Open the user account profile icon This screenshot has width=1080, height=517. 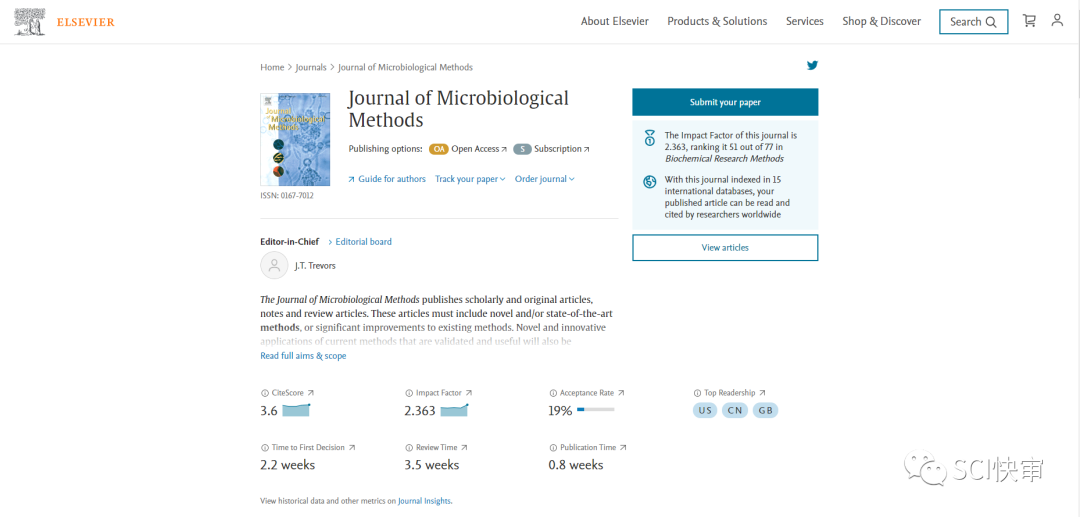pyautogui.click(x=1057, y=21)
